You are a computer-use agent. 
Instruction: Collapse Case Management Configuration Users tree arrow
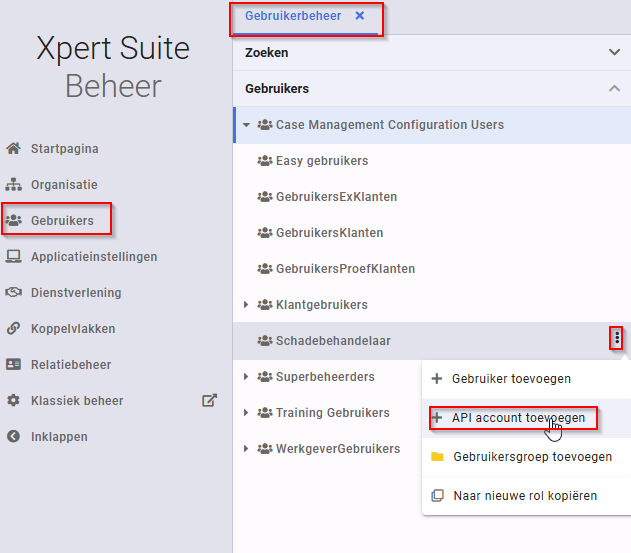coord(246,125)
